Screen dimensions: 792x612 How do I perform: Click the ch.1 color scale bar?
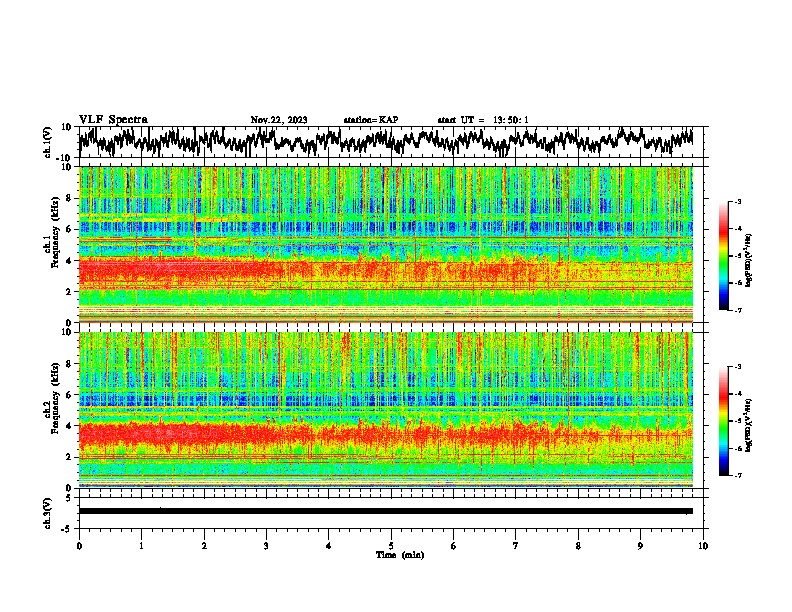coord(723,256)
